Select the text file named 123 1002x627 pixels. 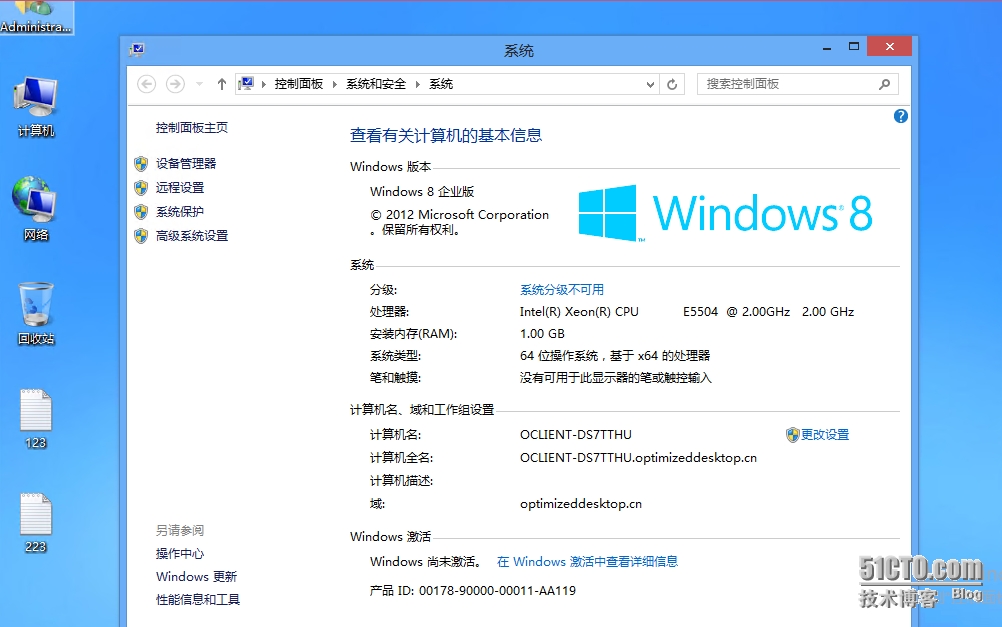[36, 419]
